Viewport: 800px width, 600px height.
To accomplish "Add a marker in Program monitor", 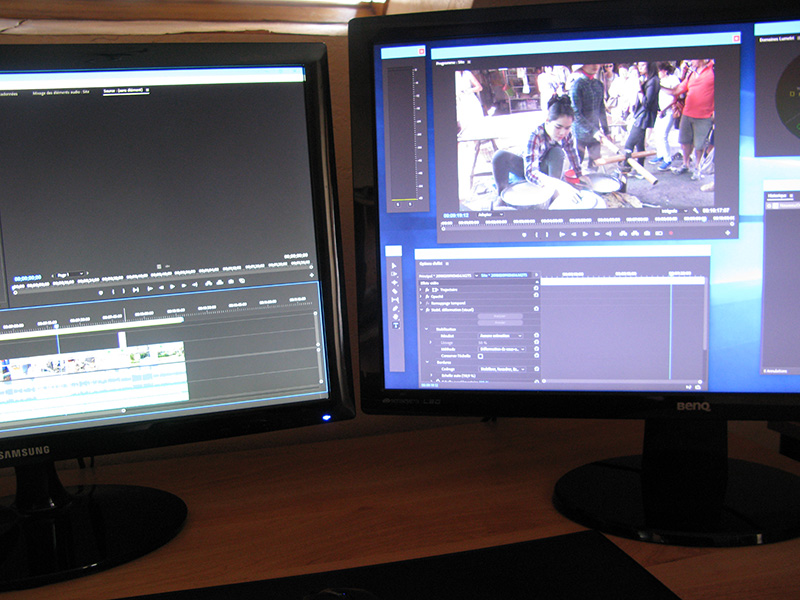I will pos(524,235).
